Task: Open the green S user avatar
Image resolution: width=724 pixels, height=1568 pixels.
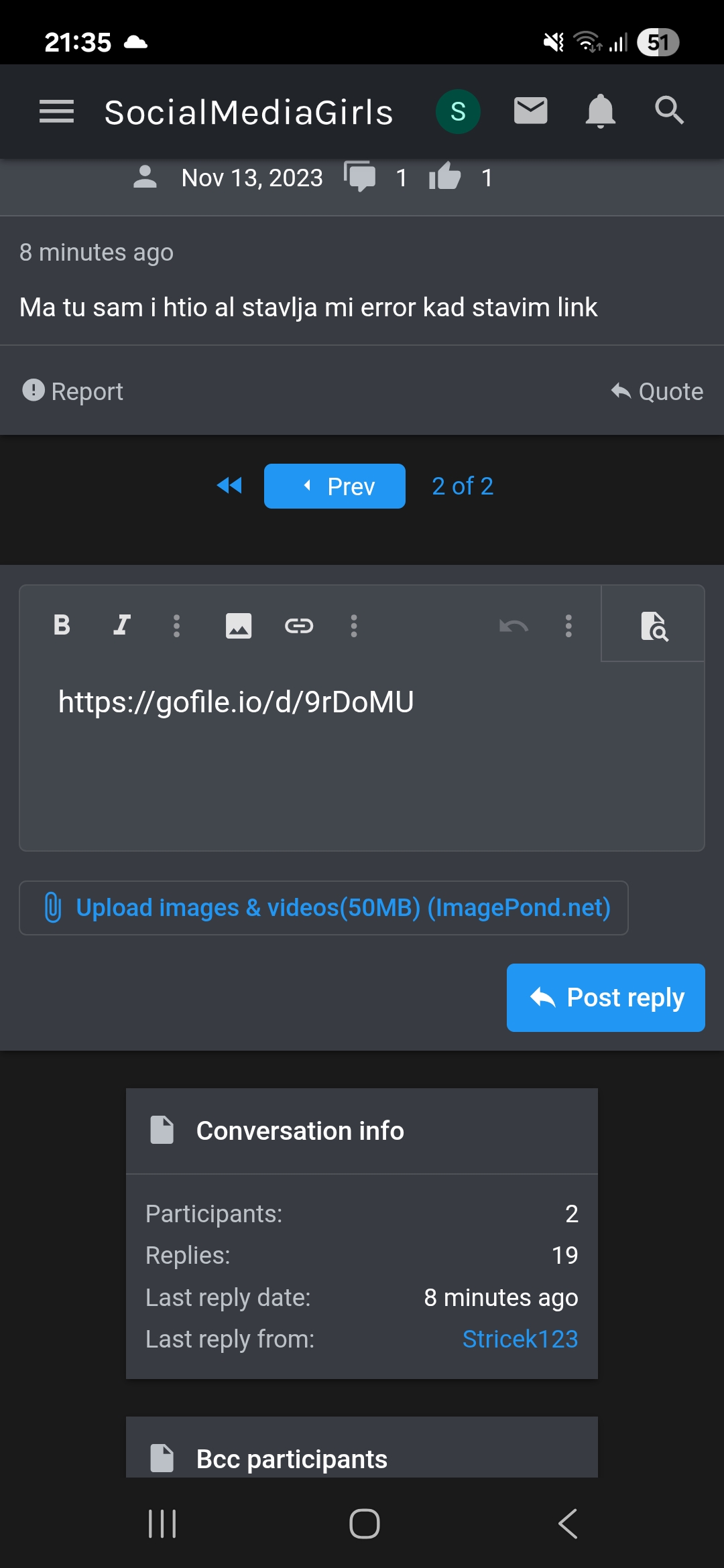Action: tap(458, 111)
